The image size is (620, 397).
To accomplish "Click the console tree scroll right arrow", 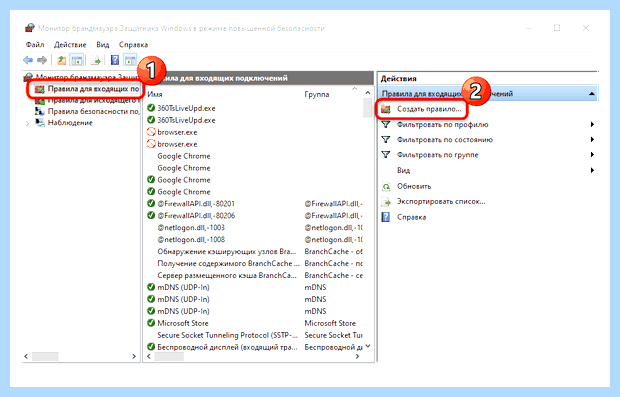I will (x=134, y=356).
